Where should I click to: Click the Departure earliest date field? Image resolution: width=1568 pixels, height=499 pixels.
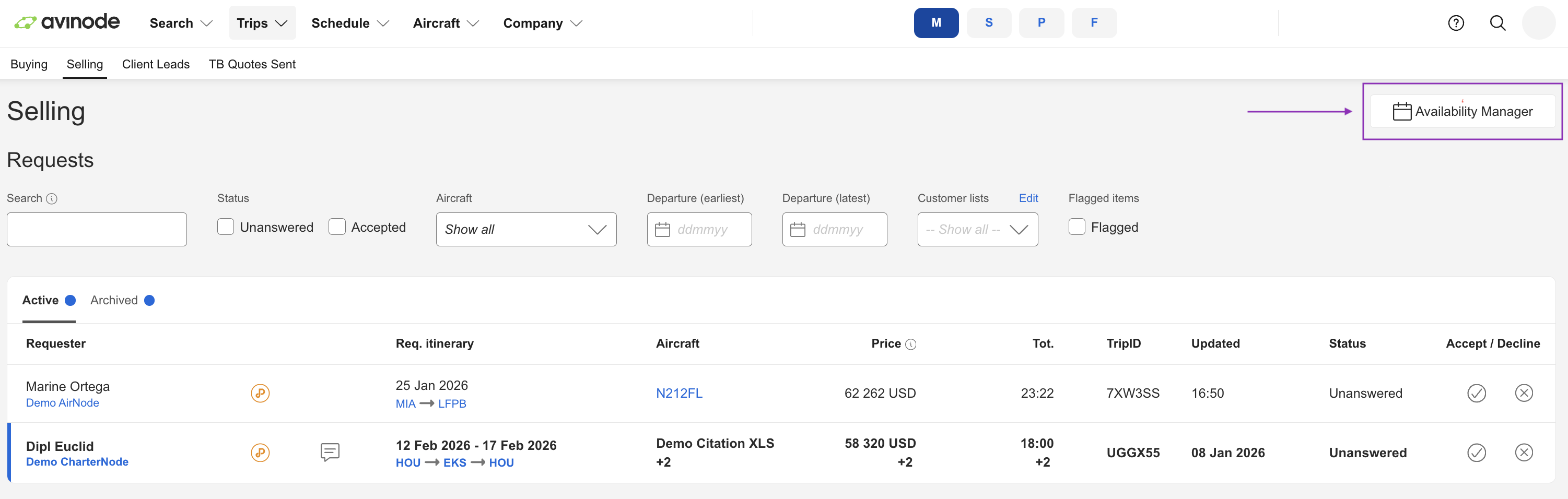tap(699, 230)
